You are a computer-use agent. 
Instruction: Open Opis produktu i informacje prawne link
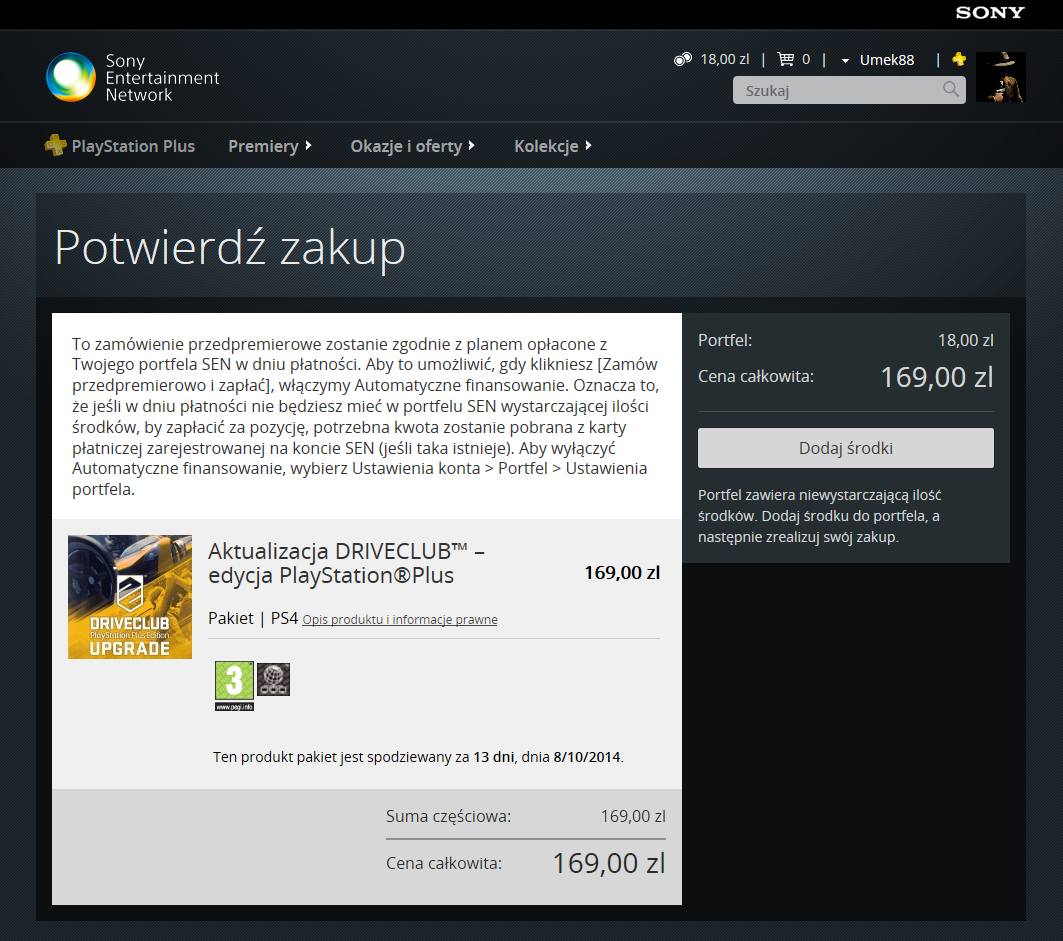pos(400,620)
